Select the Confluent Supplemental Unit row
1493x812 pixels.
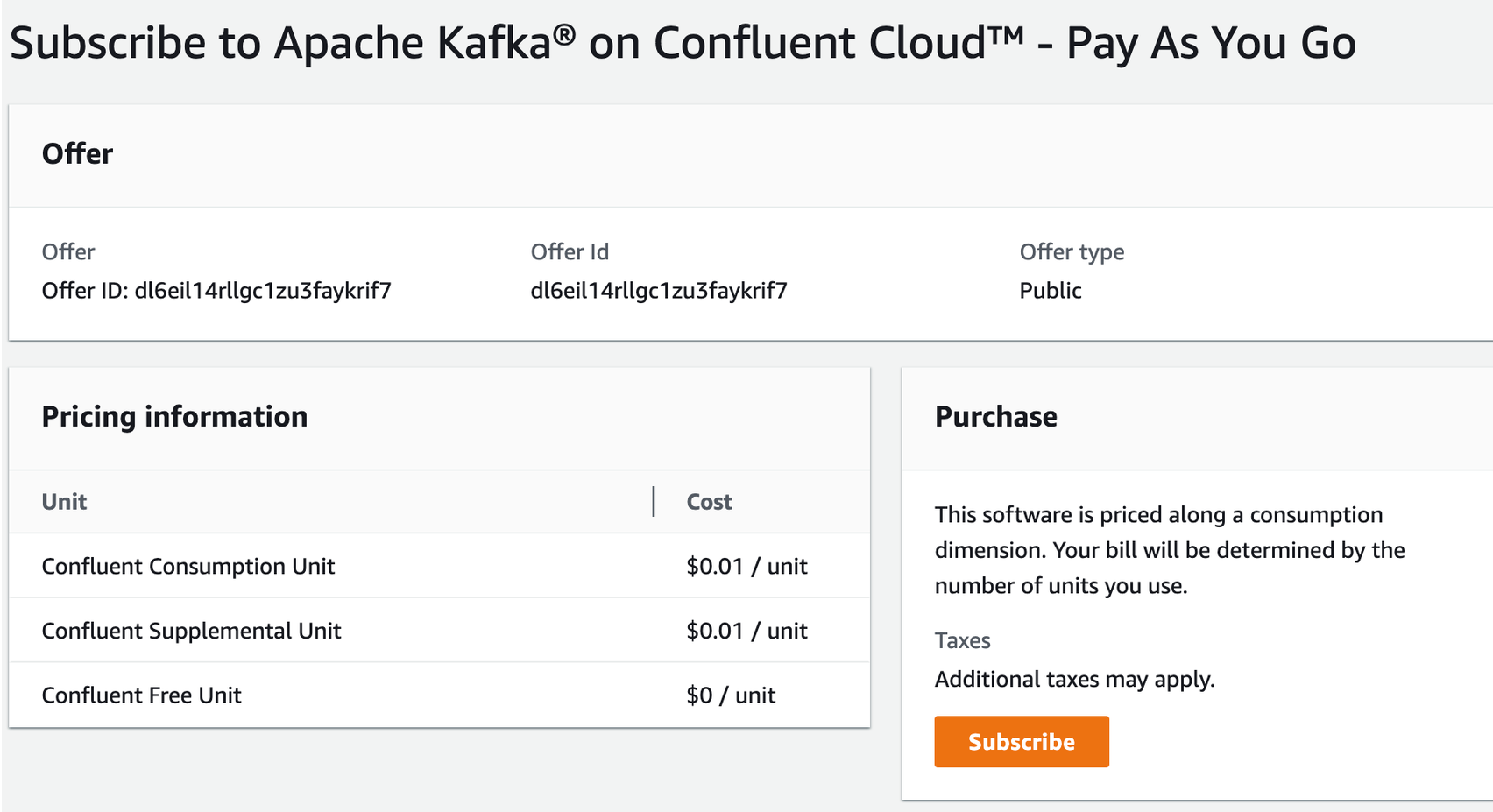click(x=192, y=630)
